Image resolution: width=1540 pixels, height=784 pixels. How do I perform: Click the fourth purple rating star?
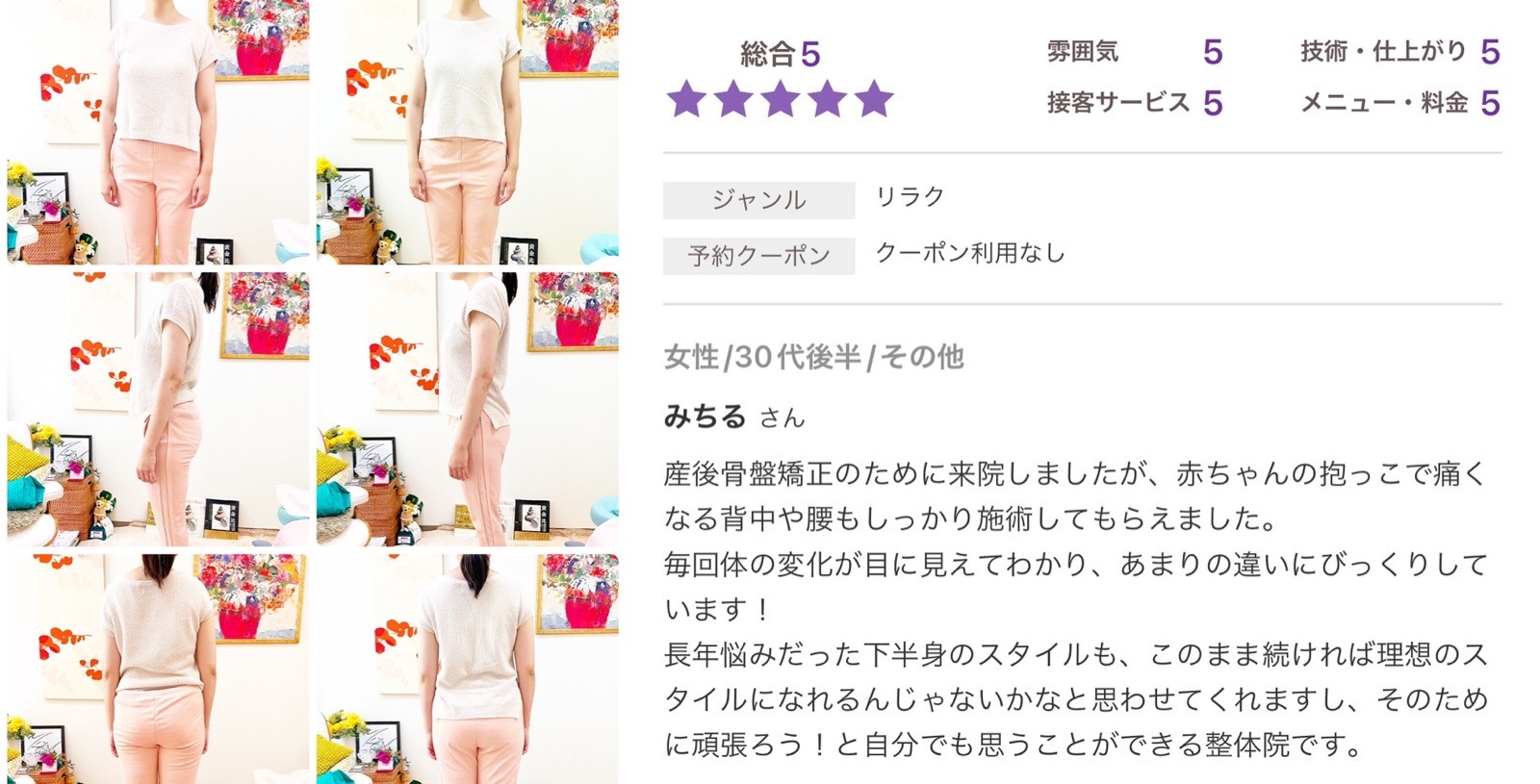click(x=828, y=99)
